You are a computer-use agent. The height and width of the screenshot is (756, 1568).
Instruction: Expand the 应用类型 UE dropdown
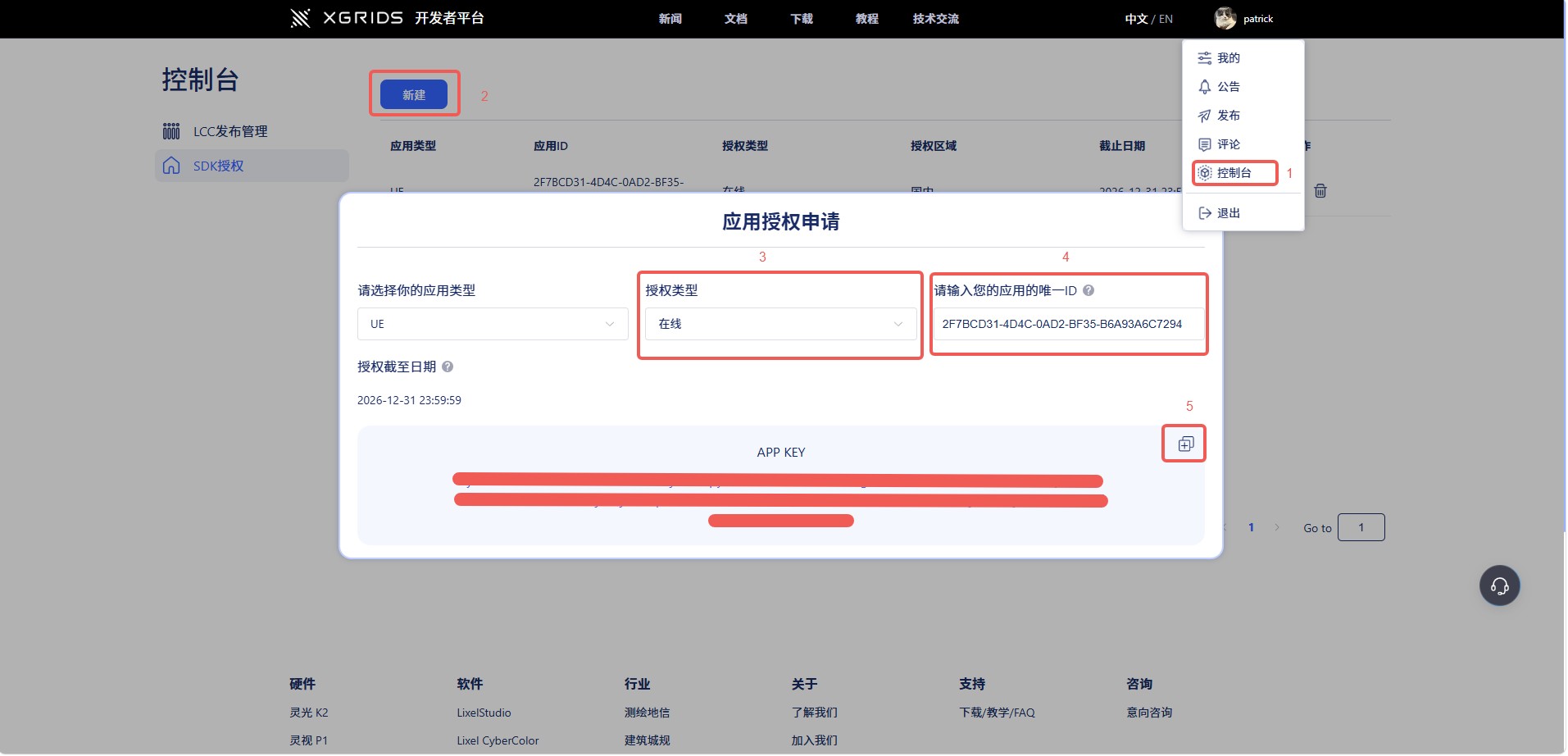(x=493, y=324)
